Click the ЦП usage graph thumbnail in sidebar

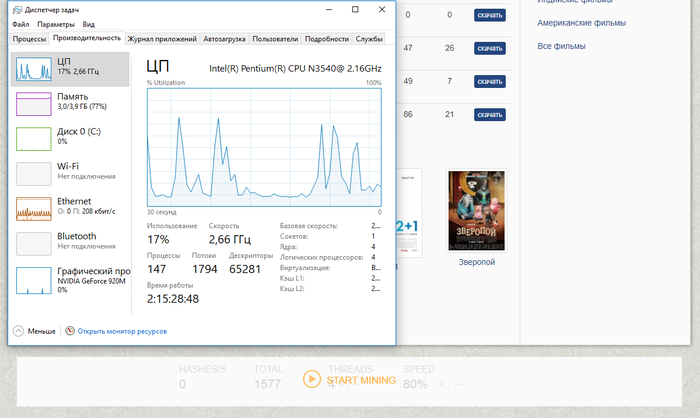[x=33, y=69]
